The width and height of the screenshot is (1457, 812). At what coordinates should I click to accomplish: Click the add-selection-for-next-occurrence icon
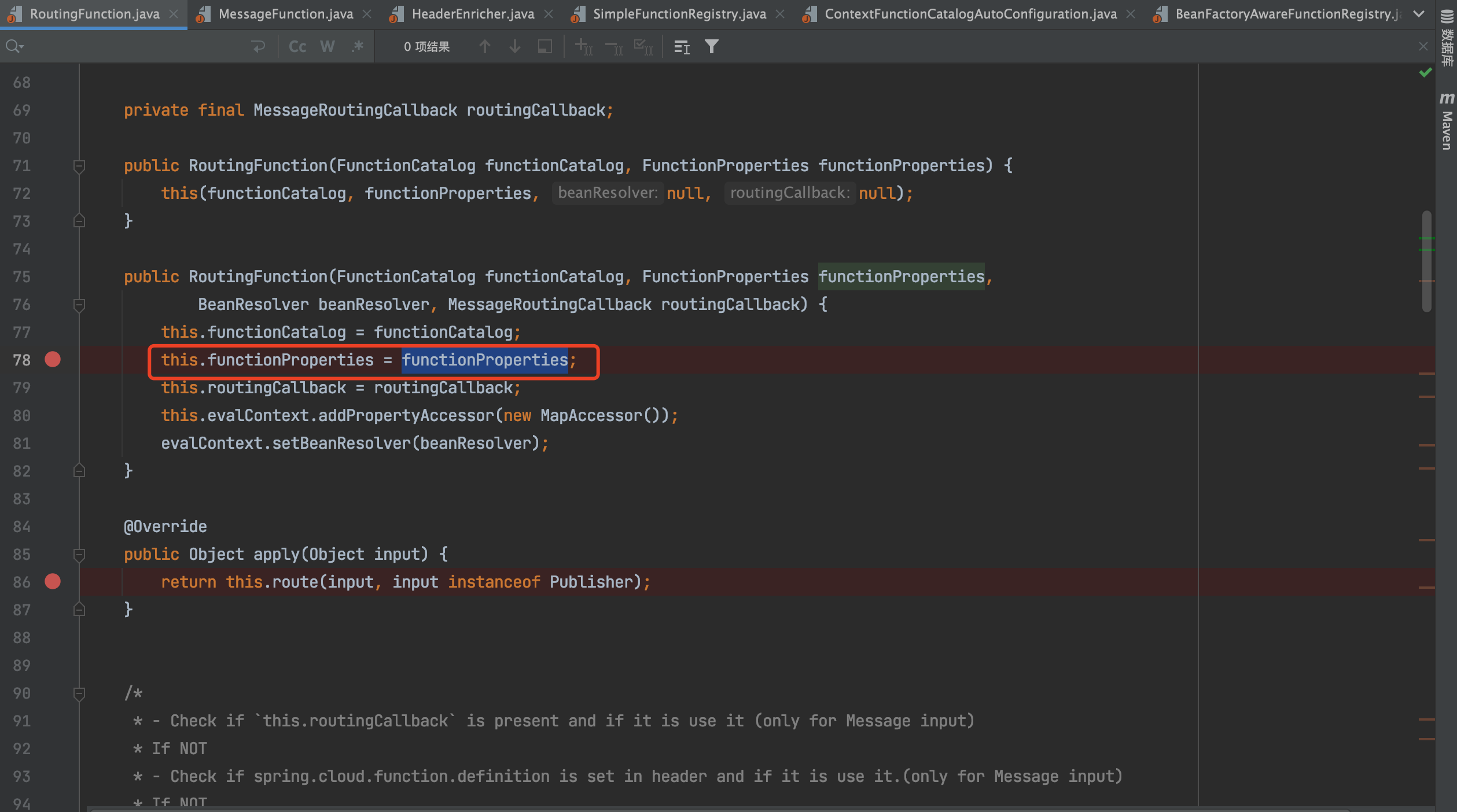pyautogui.click(x=583, y=46)
